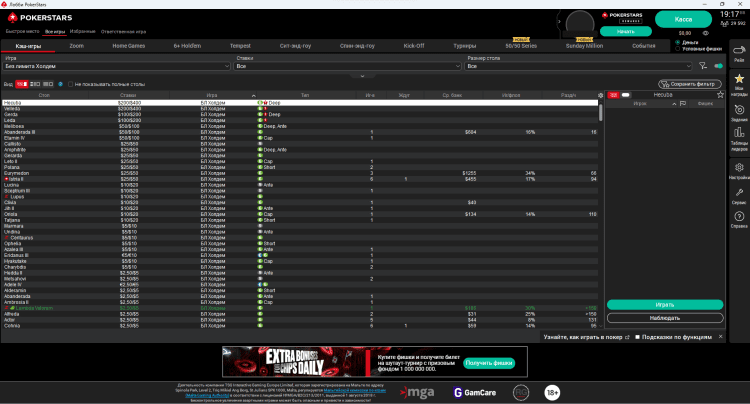This screenshot has width=750, height=404.
Task: Open the Игра dropdown (Без лимита Холдем)
Action: [x=117, y=66]
